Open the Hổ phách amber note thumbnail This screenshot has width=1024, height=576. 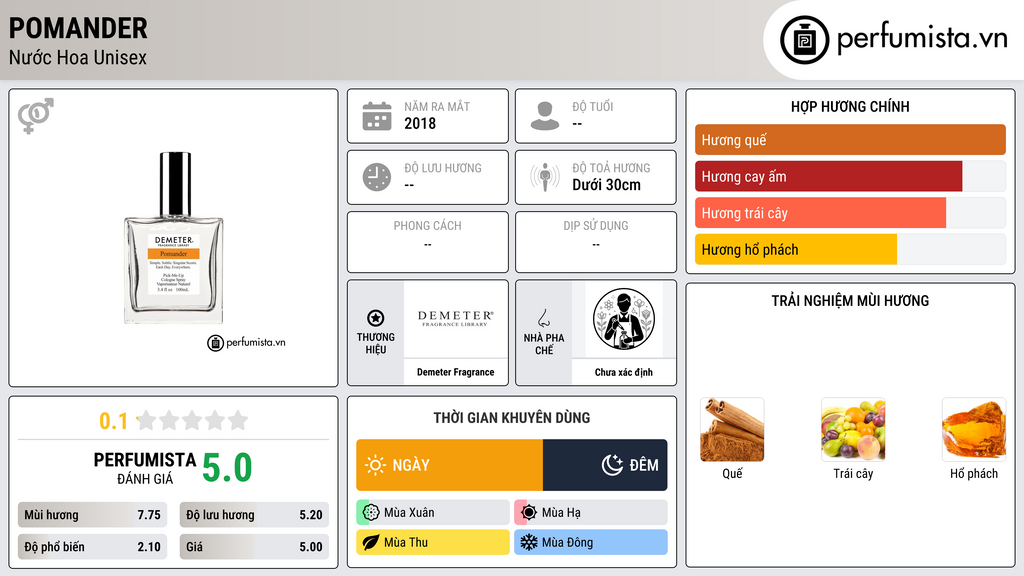pyautogui.click(x=974, y=430)
